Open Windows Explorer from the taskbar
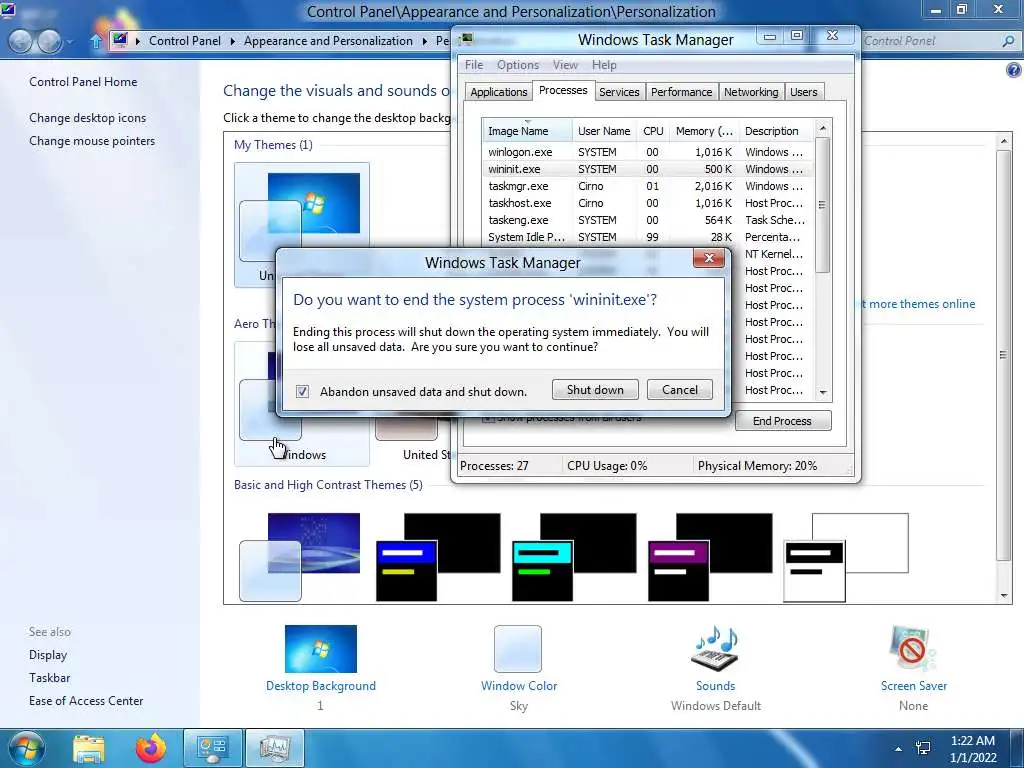 (89, 749)
